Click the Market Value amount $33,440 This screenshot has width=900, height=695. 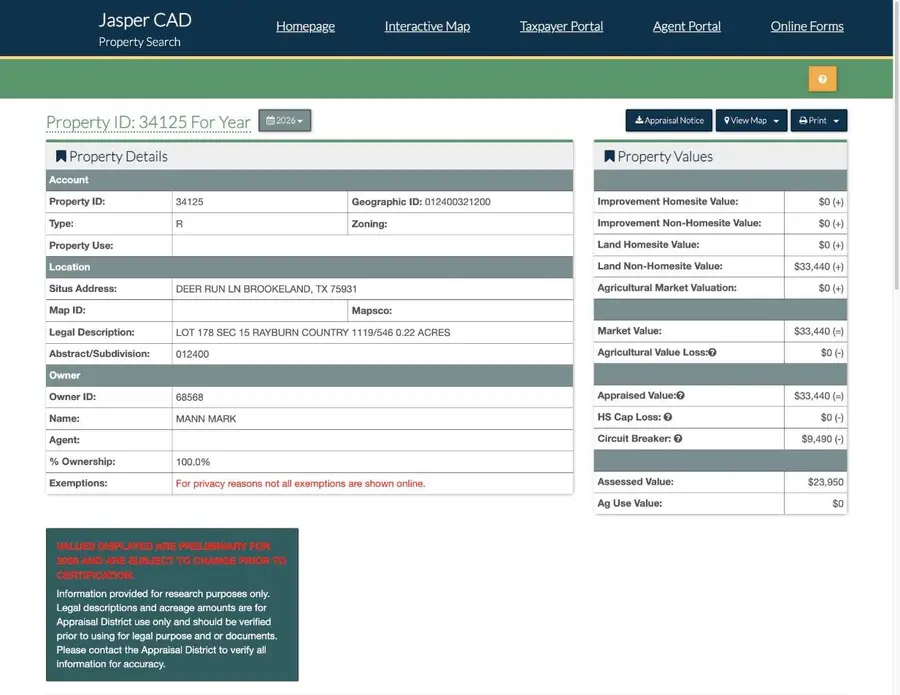tap(818, 331)
